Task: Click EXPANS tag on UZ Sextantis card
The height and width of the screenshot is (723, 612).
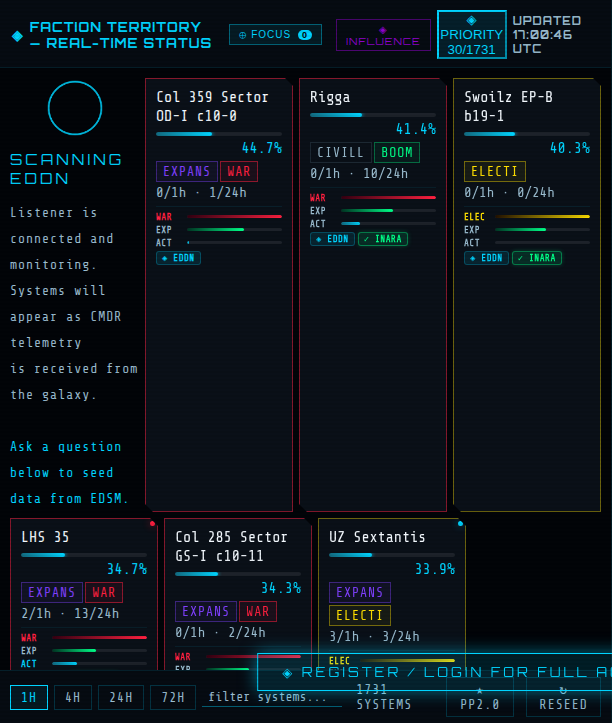Action: (360, 593)
